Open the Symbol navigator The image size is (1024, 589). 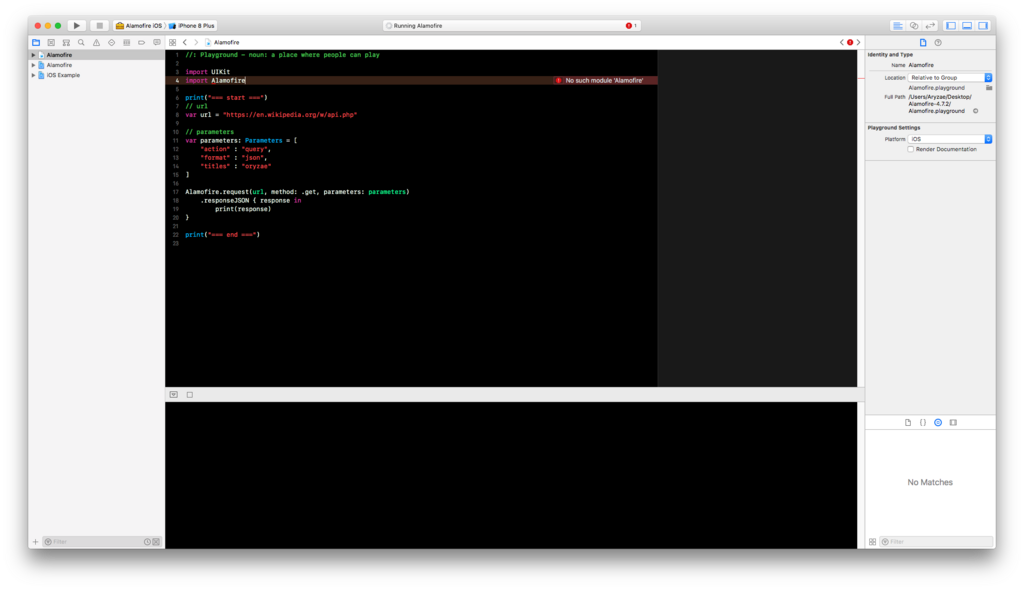pyautogui.click(x=66, y=42)
